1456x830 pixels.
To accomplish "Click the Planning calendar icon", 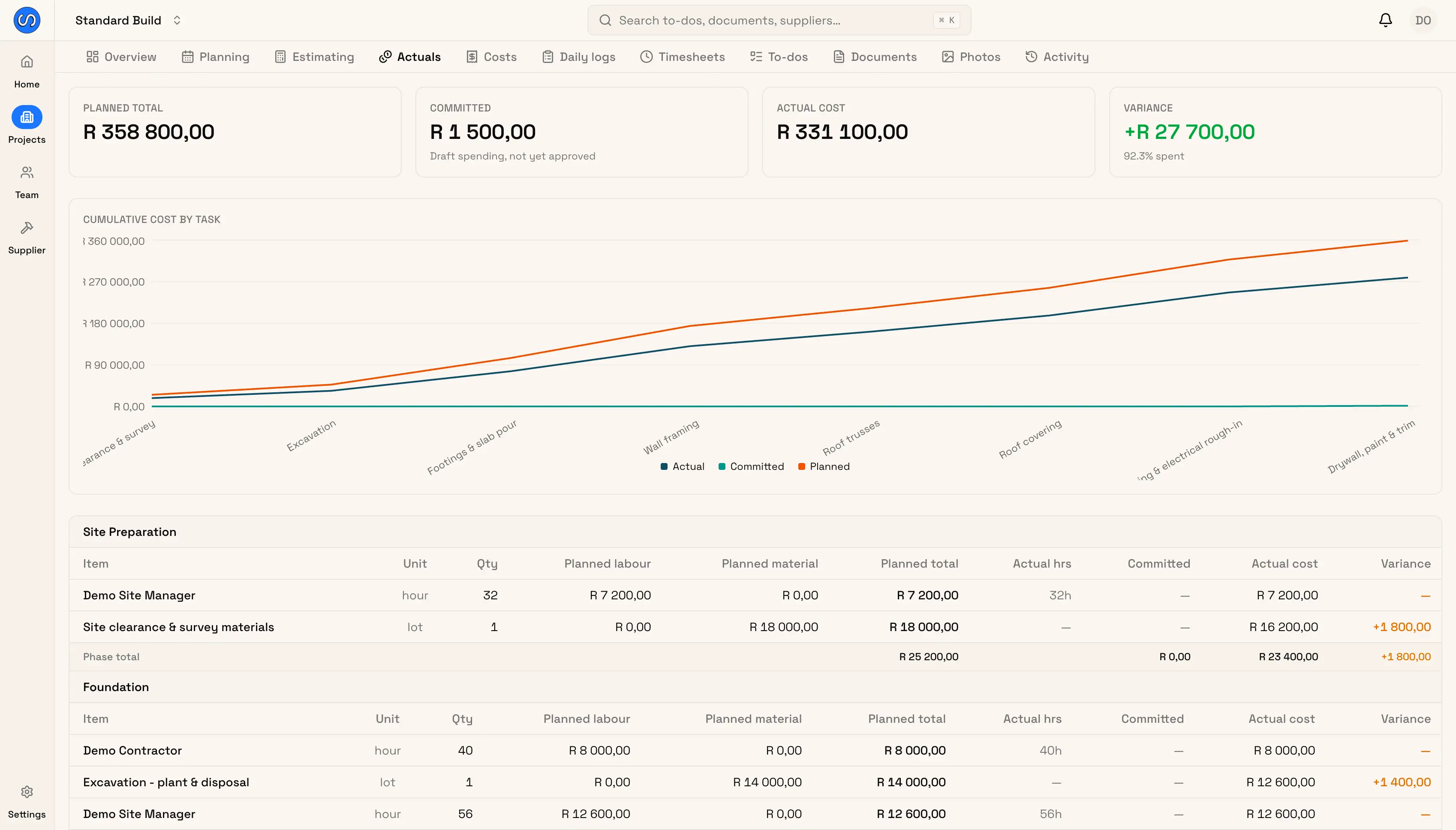I will 187,57.
